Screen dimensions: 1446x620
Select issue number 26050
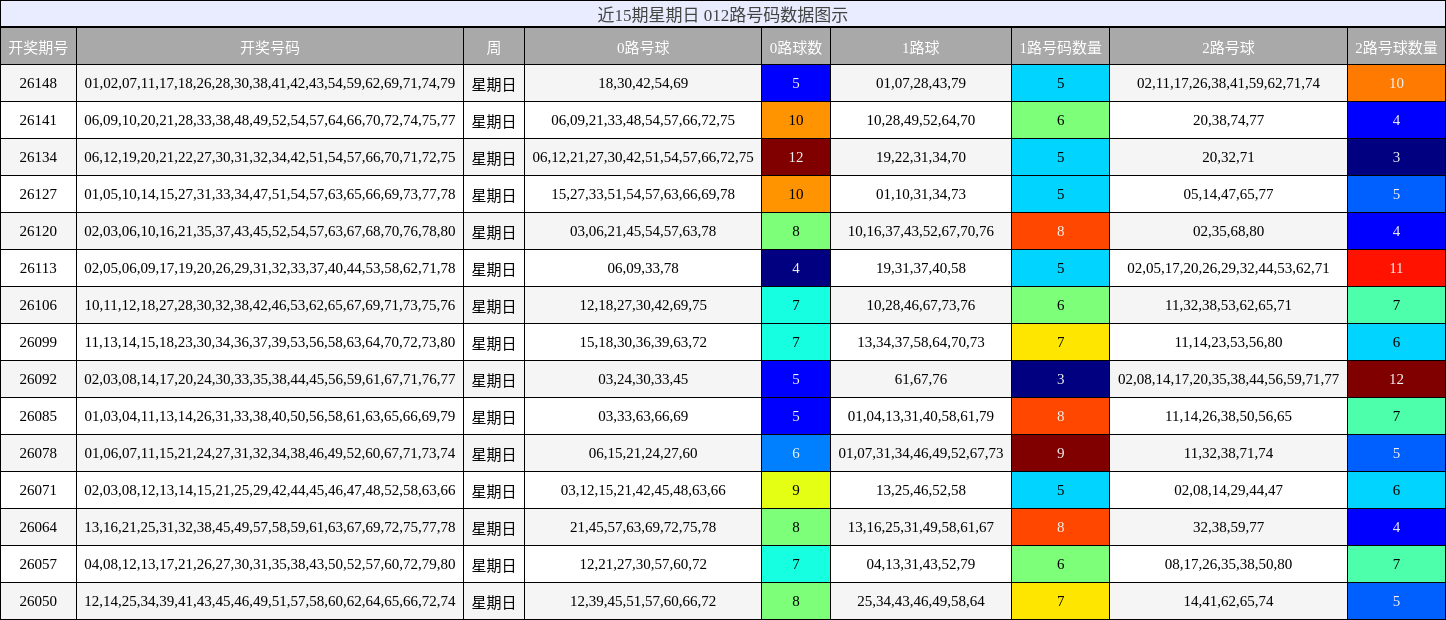(x=38, y=601)
